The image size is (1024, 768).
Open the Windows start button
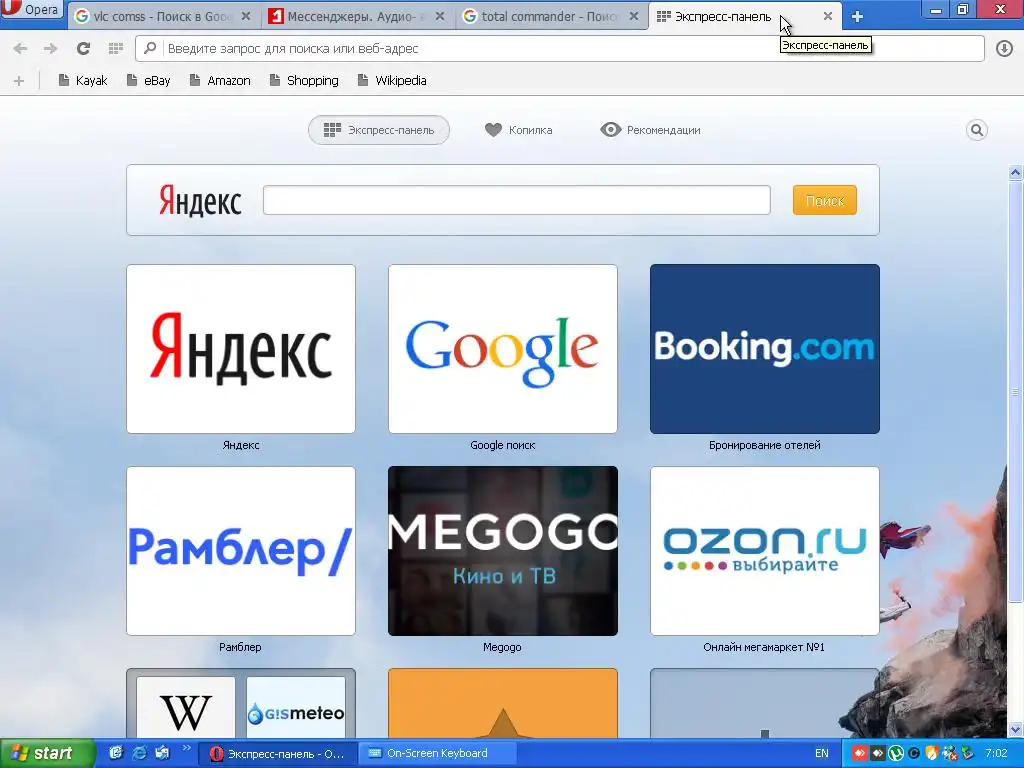click(x=47, y=753)
